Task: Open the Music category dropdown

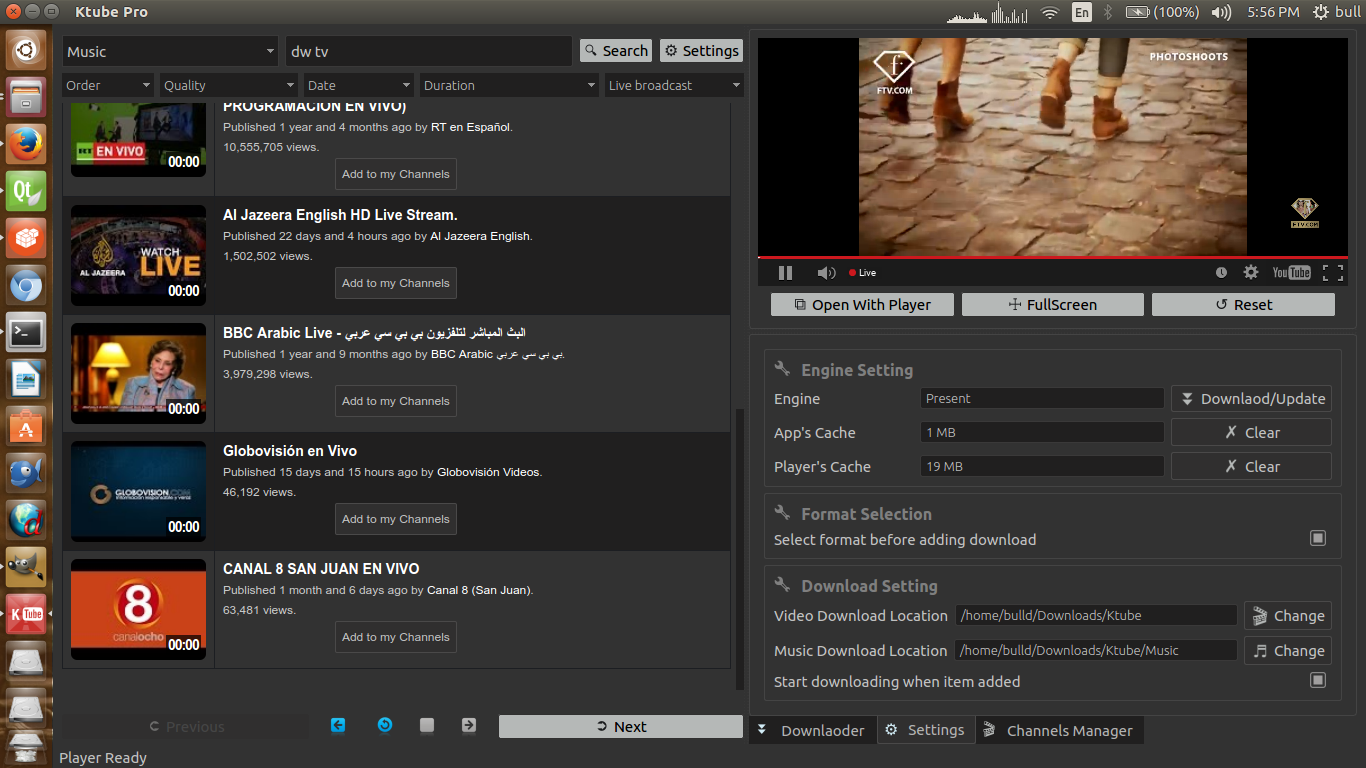Action: [x=170, y=51]
